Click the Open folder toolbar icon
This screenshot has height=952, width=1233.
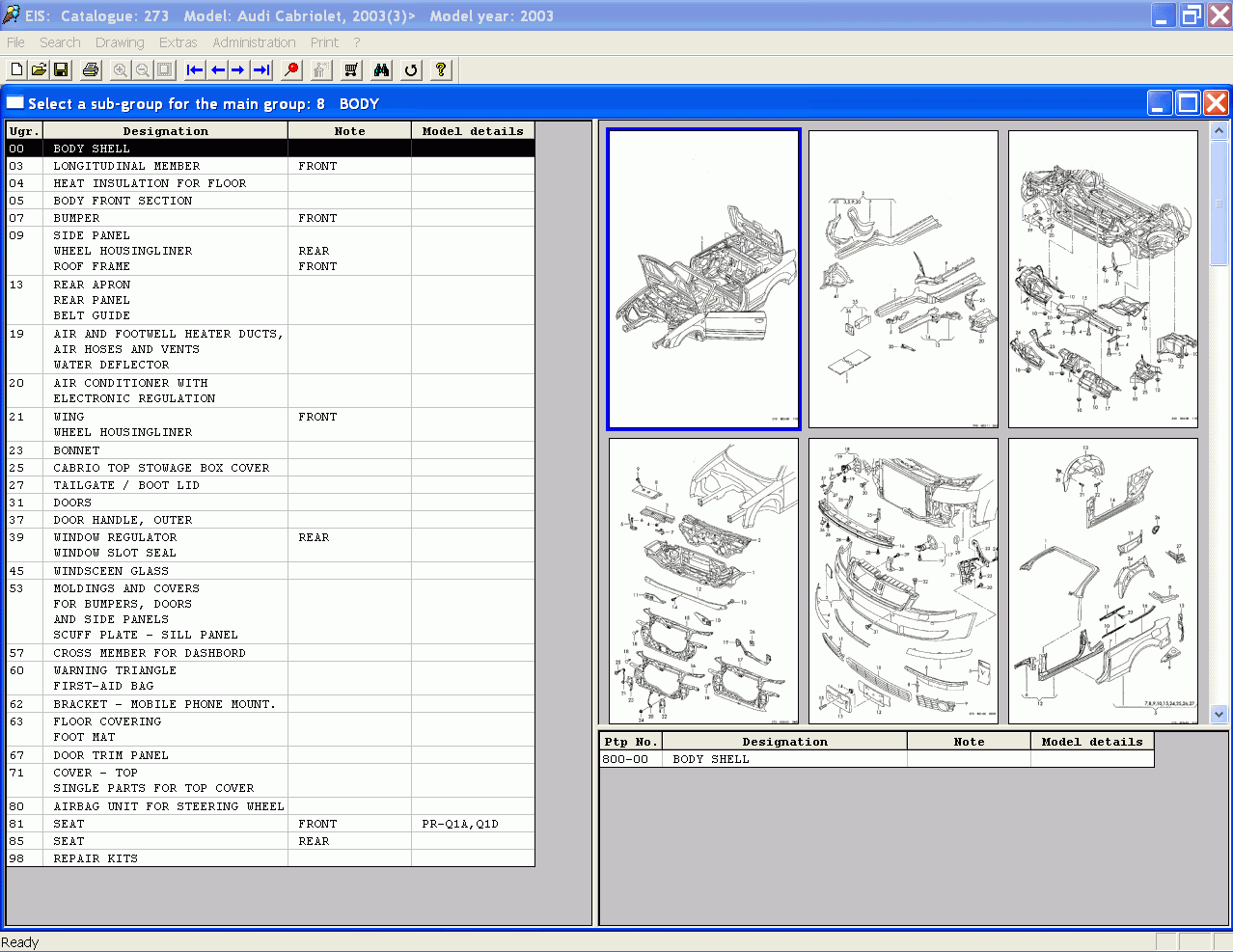click(x=39, y=69)
